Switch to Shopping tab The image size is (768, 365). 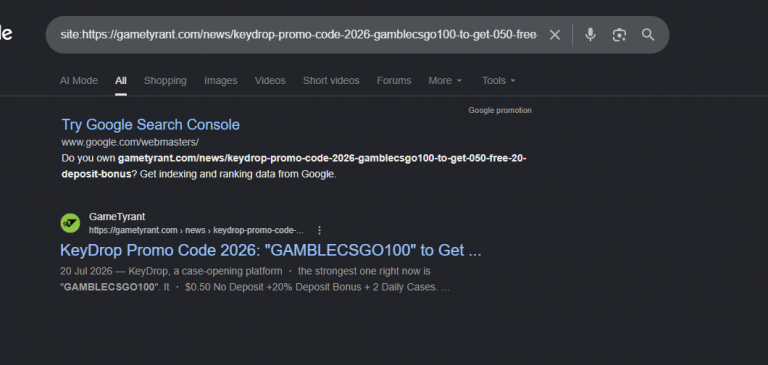(165, 80)
